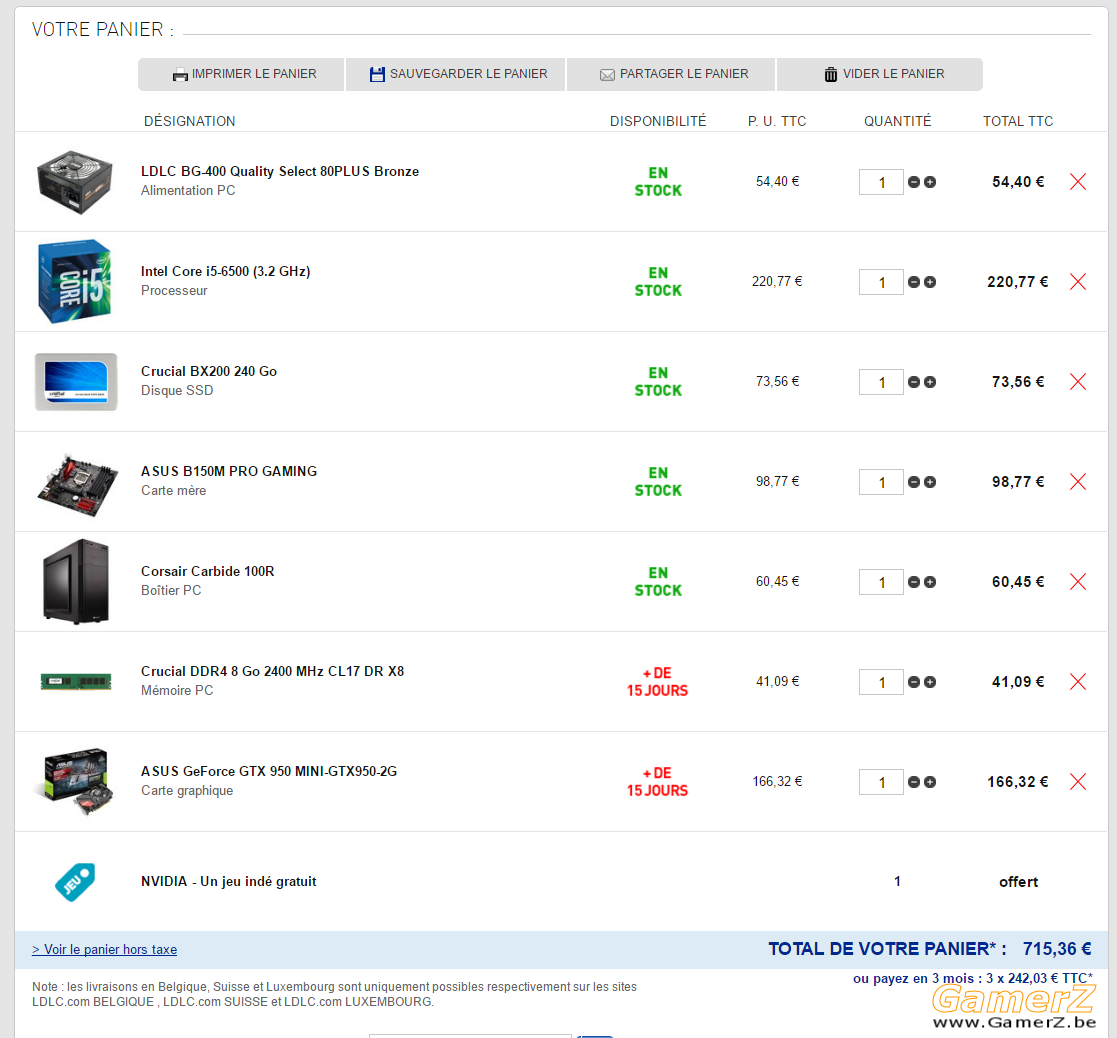Click Voir le panier hors taxe link
Screen dimensions: 1117x1038
pos(105,950)
